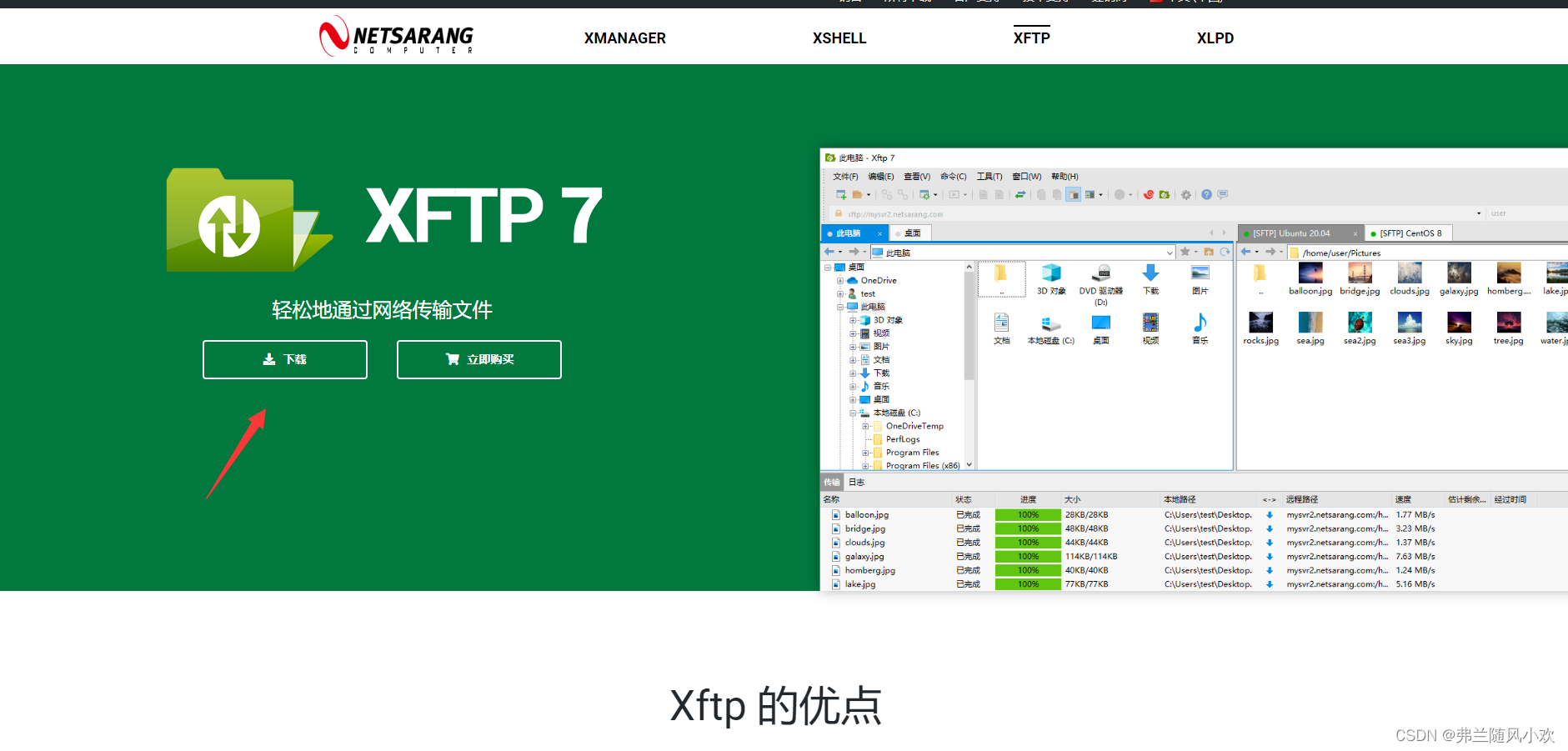Open the dropdown arrow beside open folder icon
This screenshot has width=1568, height=751.
pyautogui.click(x=869, y=195)
